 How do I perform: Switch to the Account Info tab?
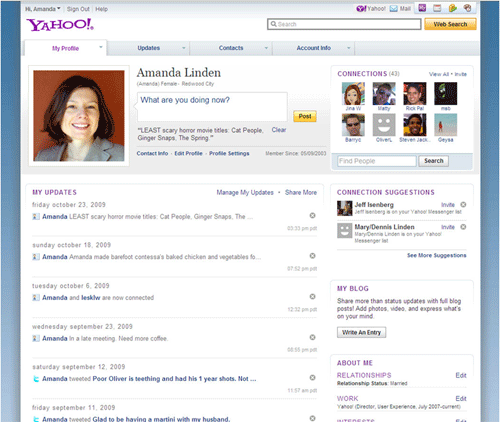coord(314,48)
